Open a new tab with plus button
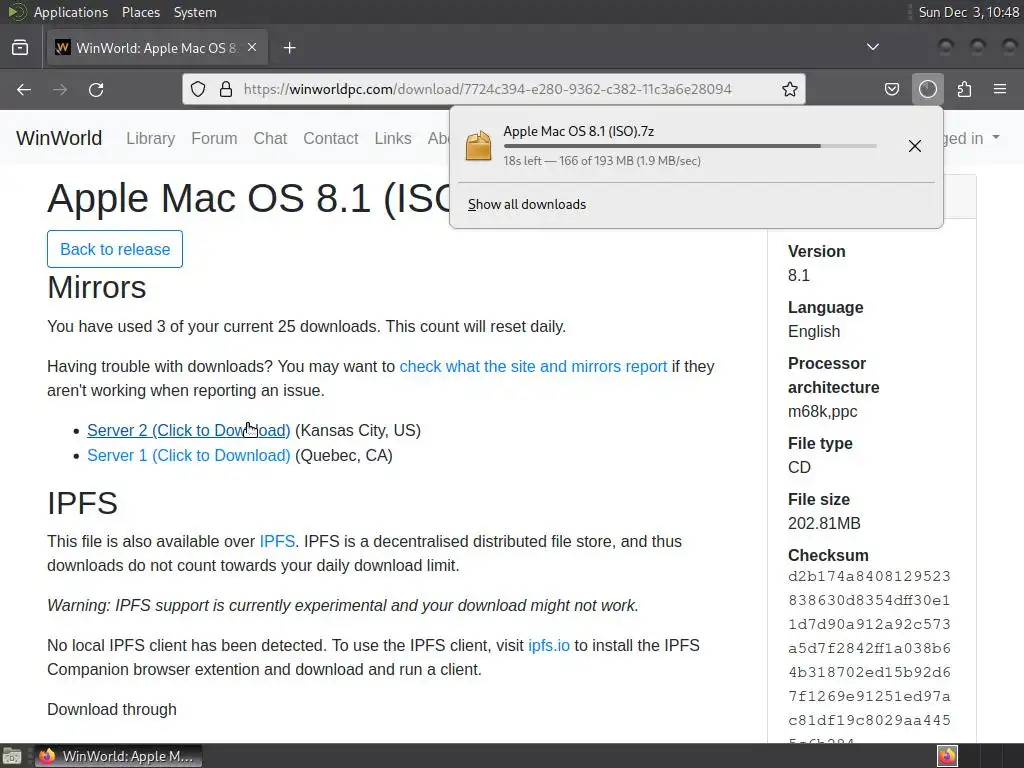This screenshot has height=768, width=1024. coord(289,48)
